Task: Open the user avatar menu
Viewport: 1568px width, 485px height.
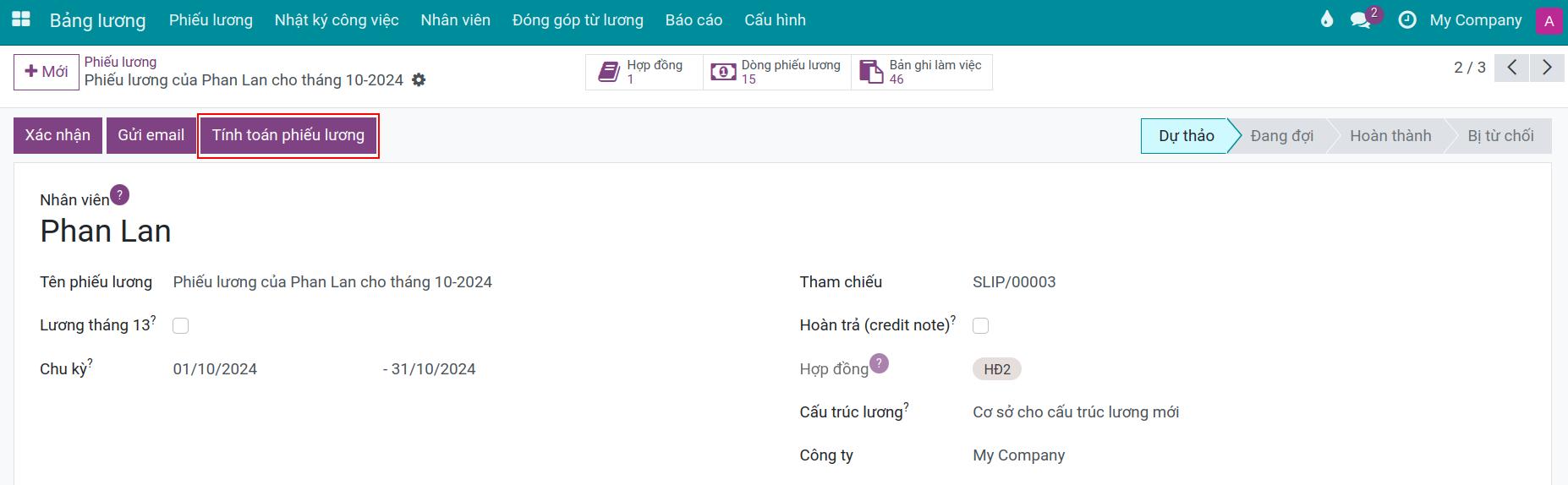Action: (x=1549, y=21)
